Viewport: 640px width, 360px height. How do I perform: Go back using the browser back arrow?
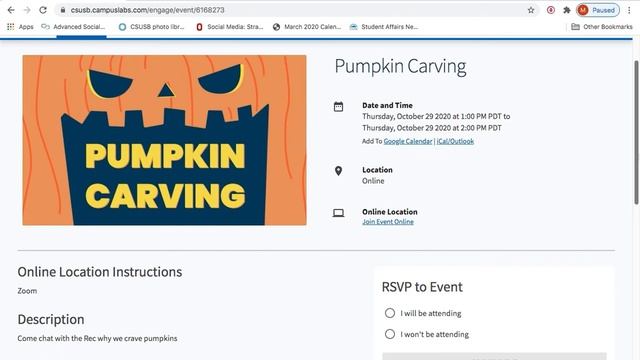point(11,10)
